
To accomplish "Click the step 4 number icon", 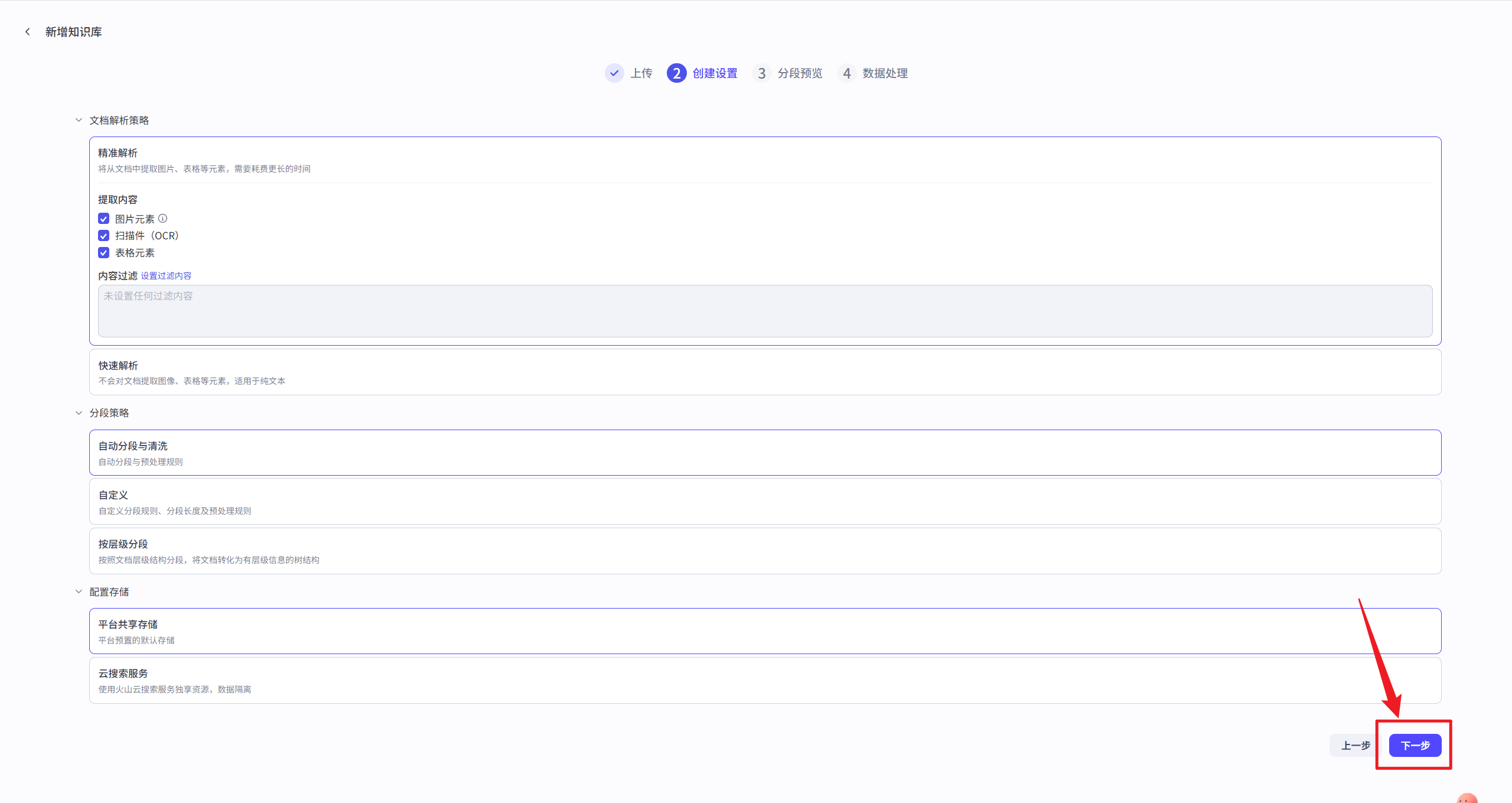I will 846,73.
